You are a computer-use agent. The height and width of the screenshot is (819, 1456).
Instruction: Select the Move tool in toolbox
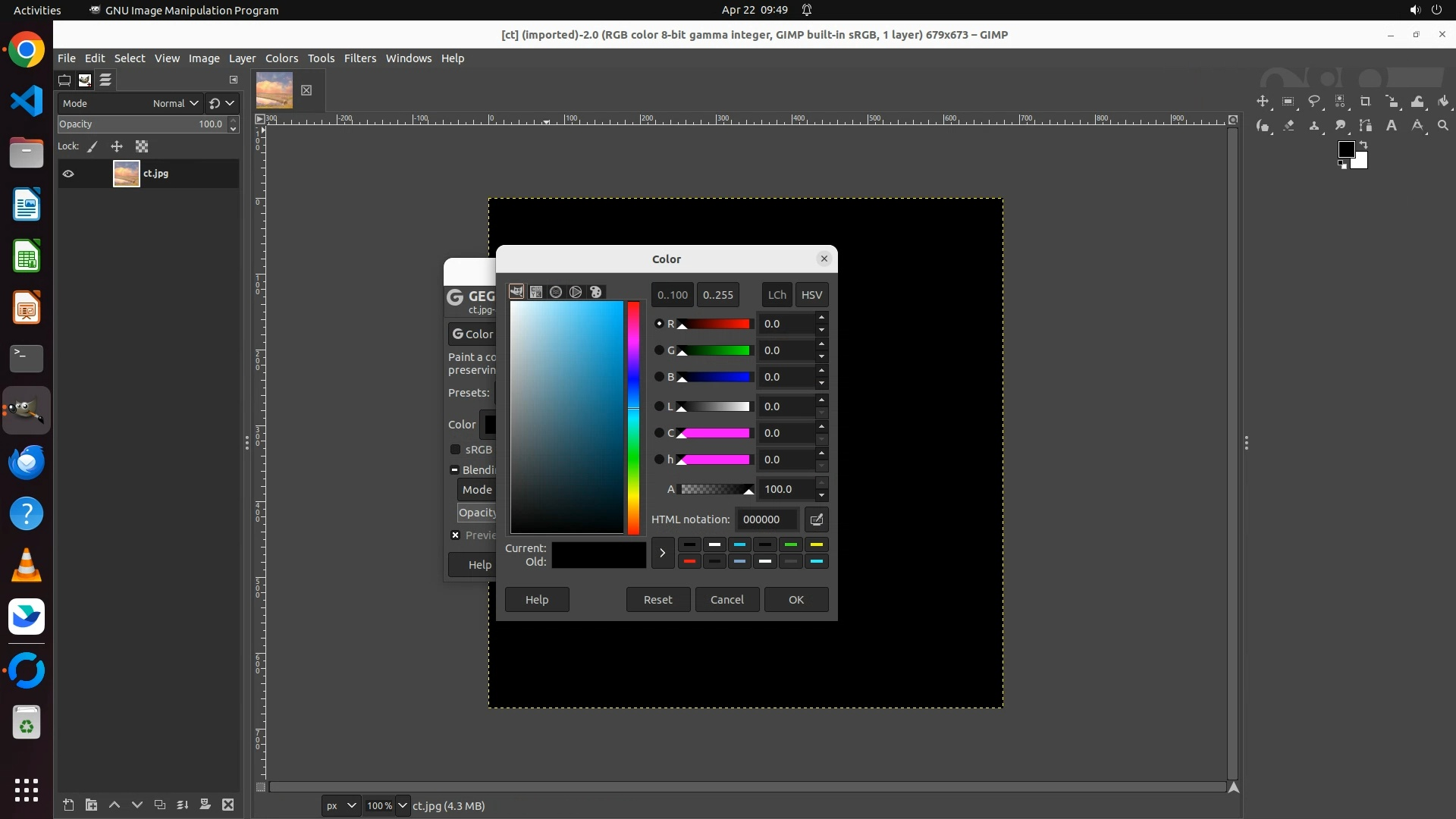pyautogui.click(x=1263, y=102)
